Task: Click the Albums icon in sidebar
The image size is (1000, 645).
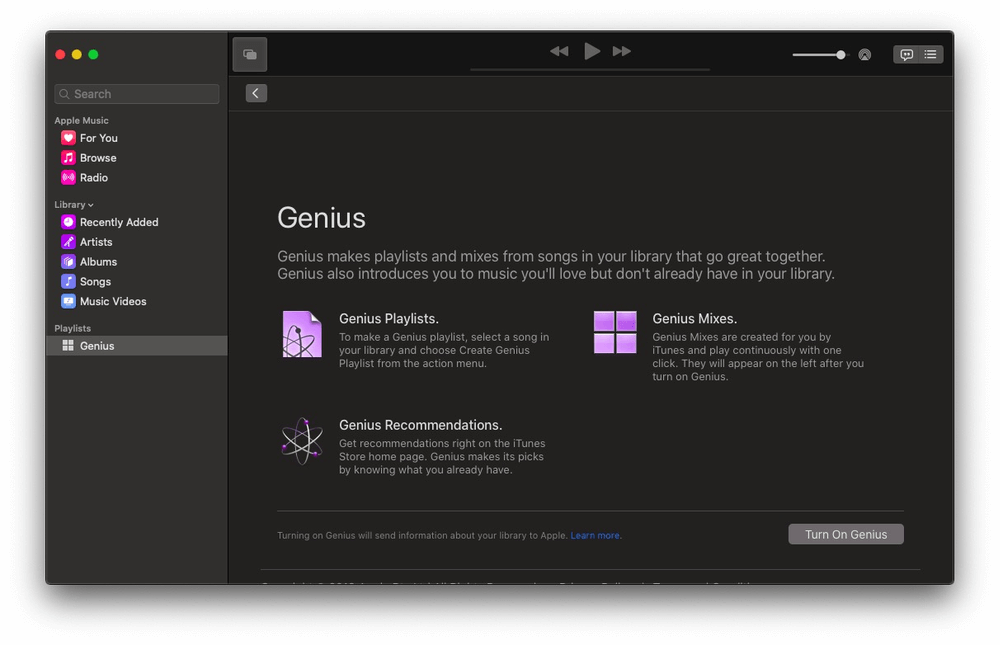Action: (x=68, y=262)
